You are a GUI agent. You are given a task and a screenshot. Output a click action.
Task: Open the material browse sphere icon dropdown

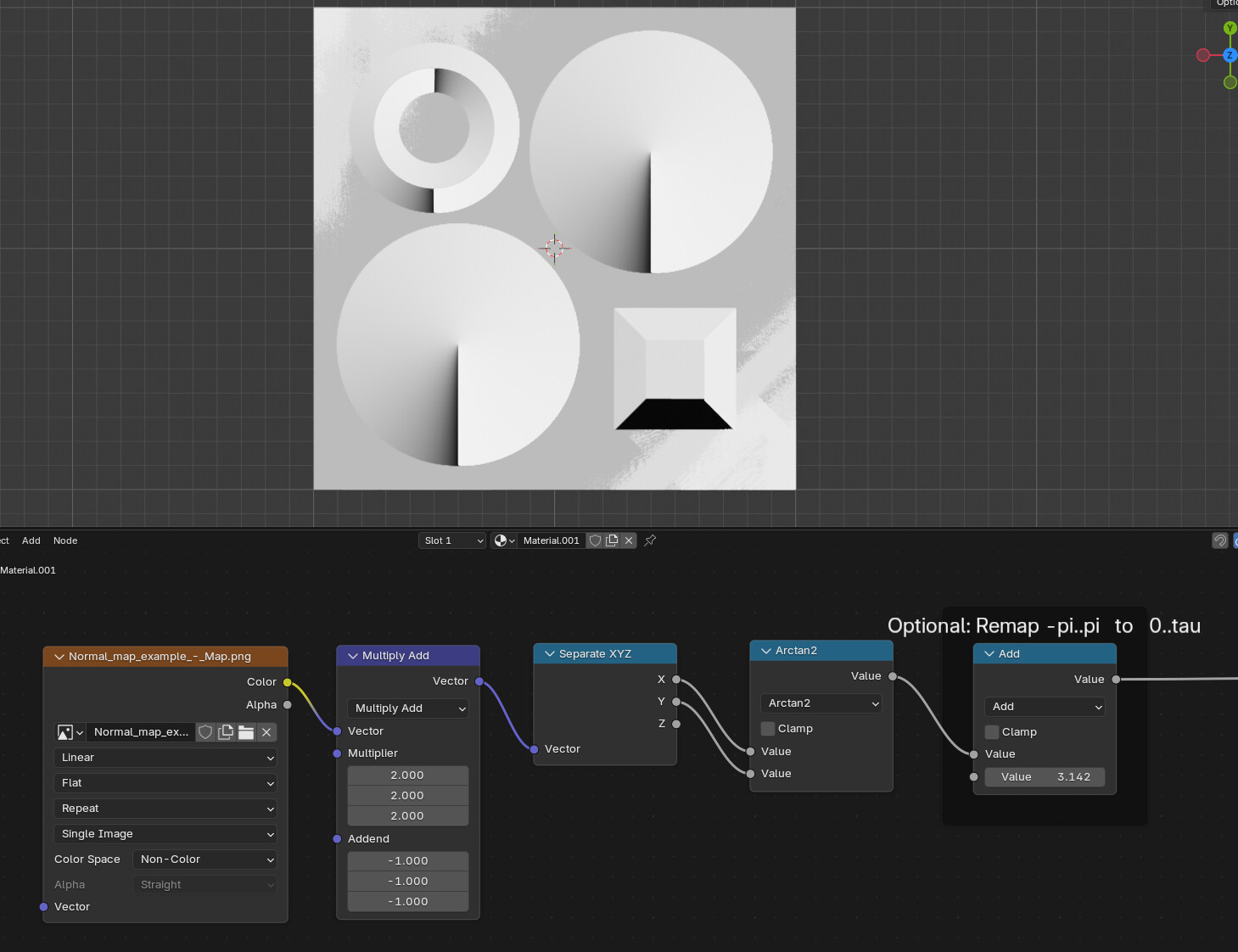pyautogui.click(x=504, y=540)
